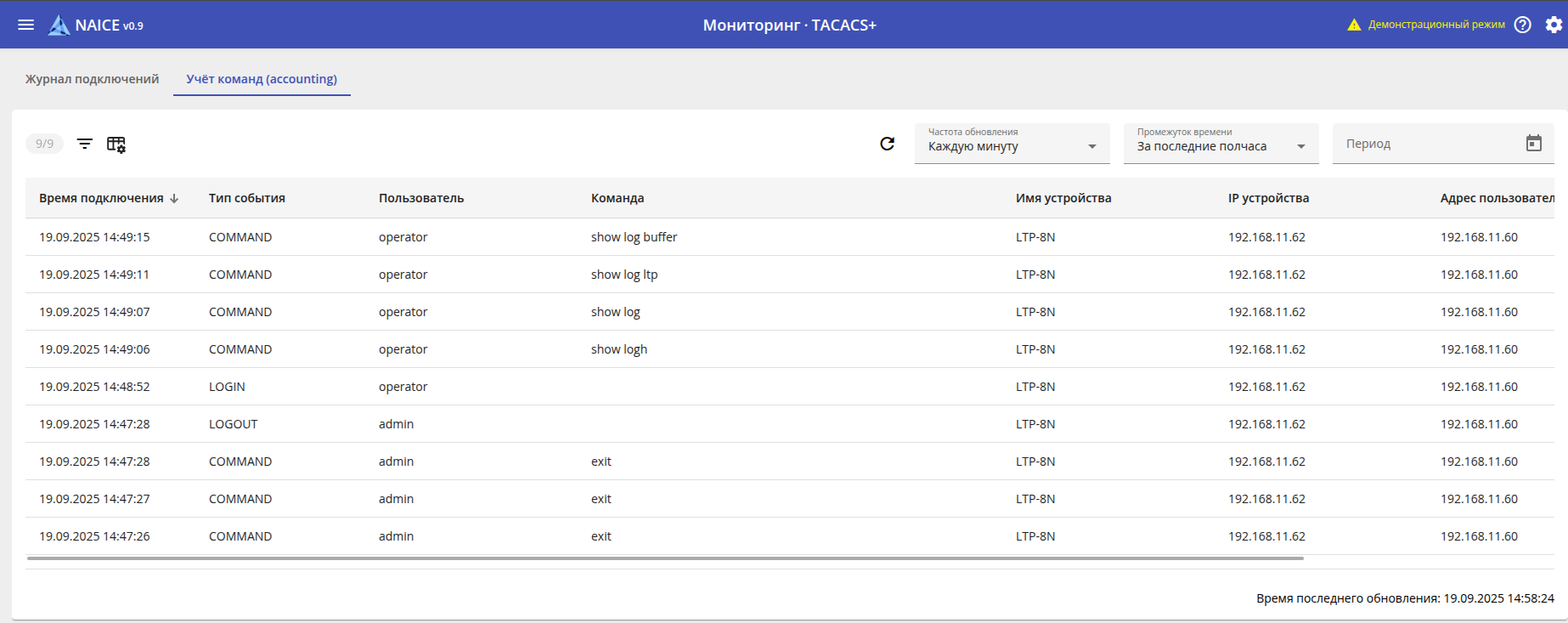The image size is (1568, 623).
Task: Open the settings gear icon
Action: [x=1554, y=25]
